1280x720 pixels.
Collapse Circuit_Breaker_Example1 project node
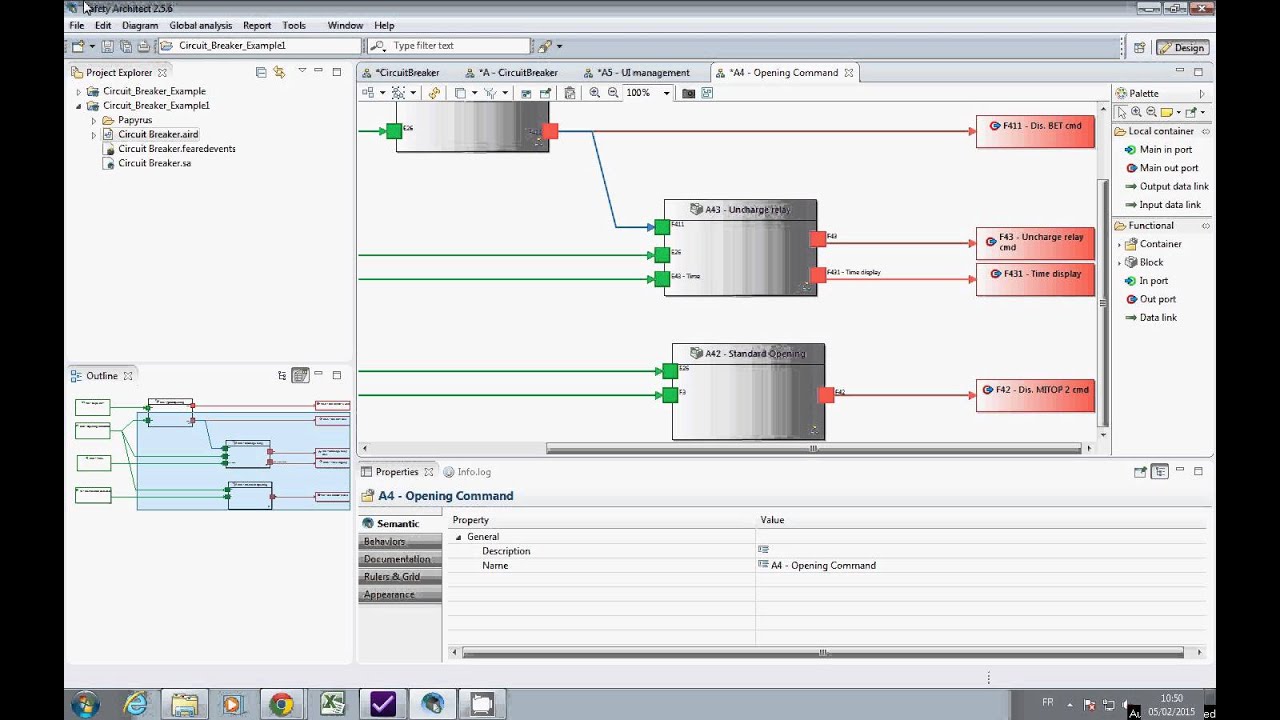(79, 106)
